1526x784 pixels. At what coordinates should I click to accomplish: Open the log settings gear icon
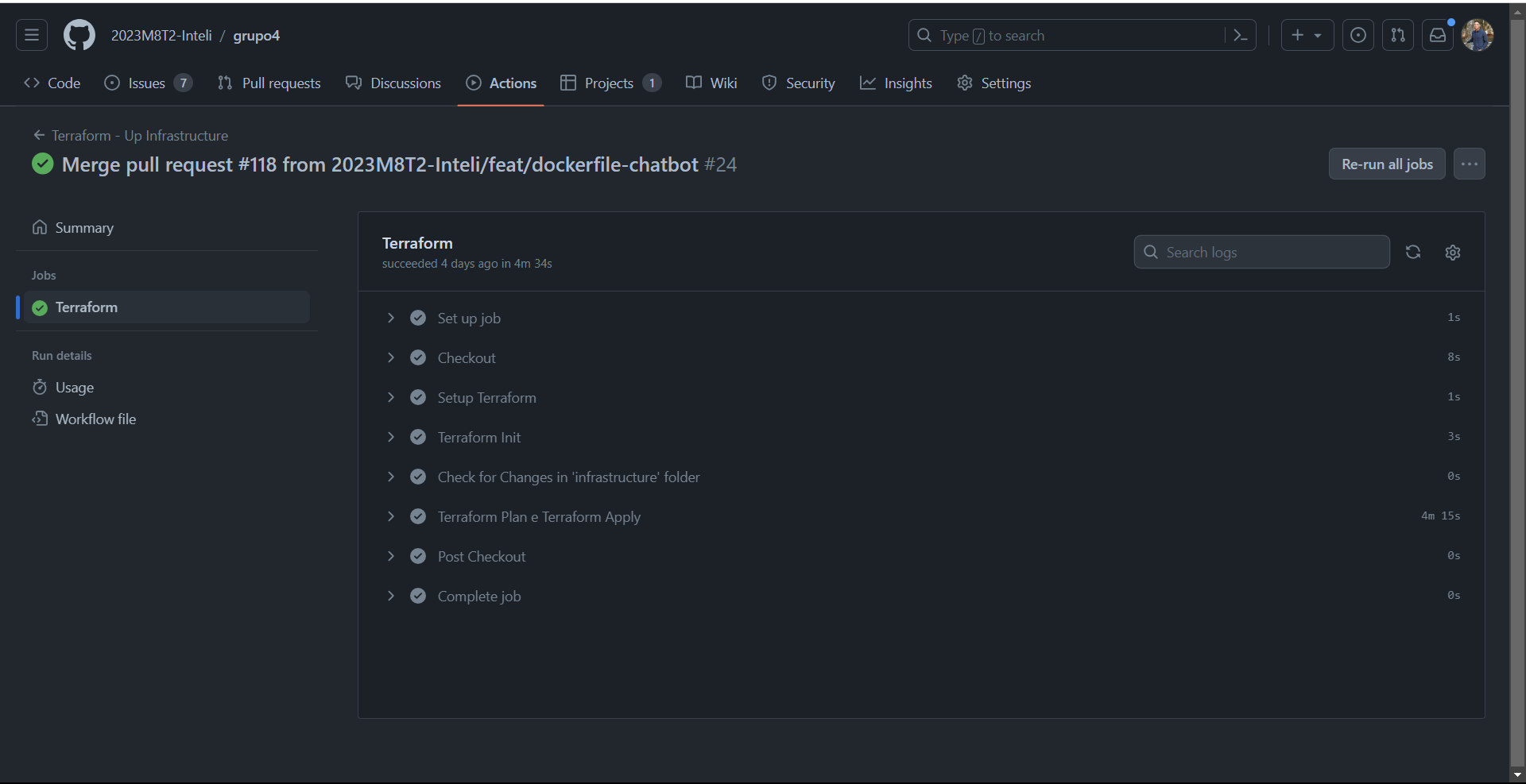[1453, 252]
